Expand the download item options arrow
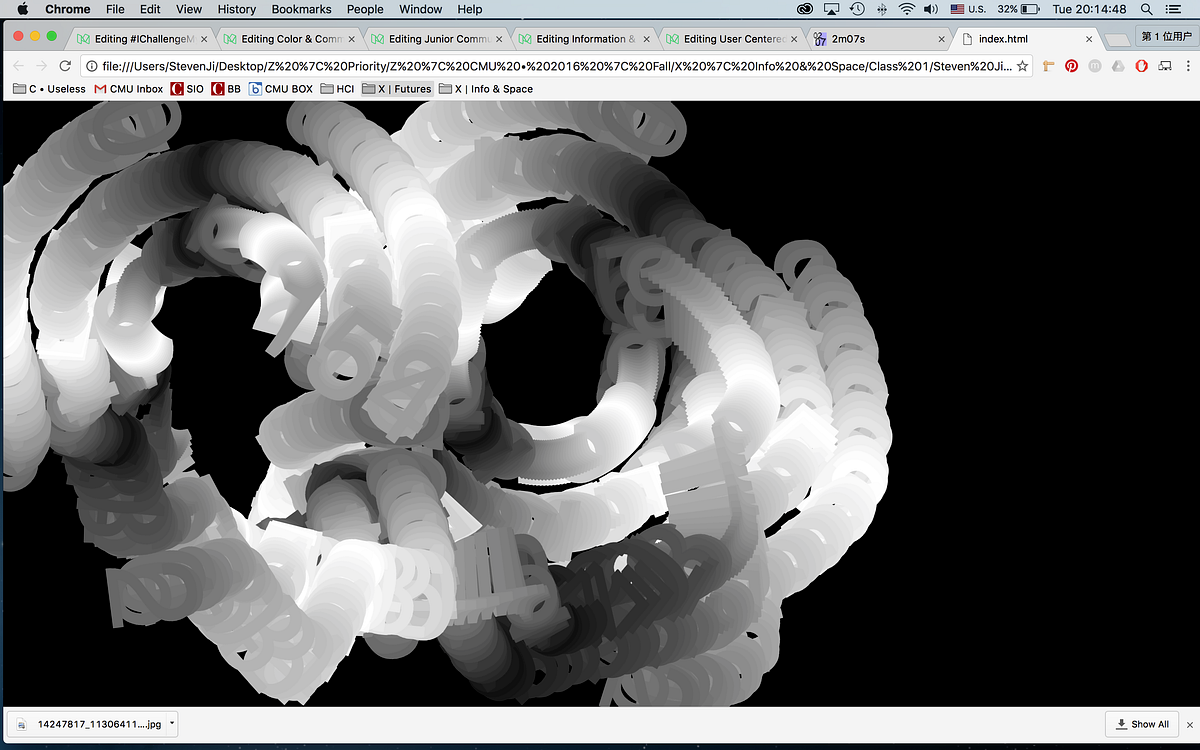This screenshot has width=1200, height=750. coord(172,724)
